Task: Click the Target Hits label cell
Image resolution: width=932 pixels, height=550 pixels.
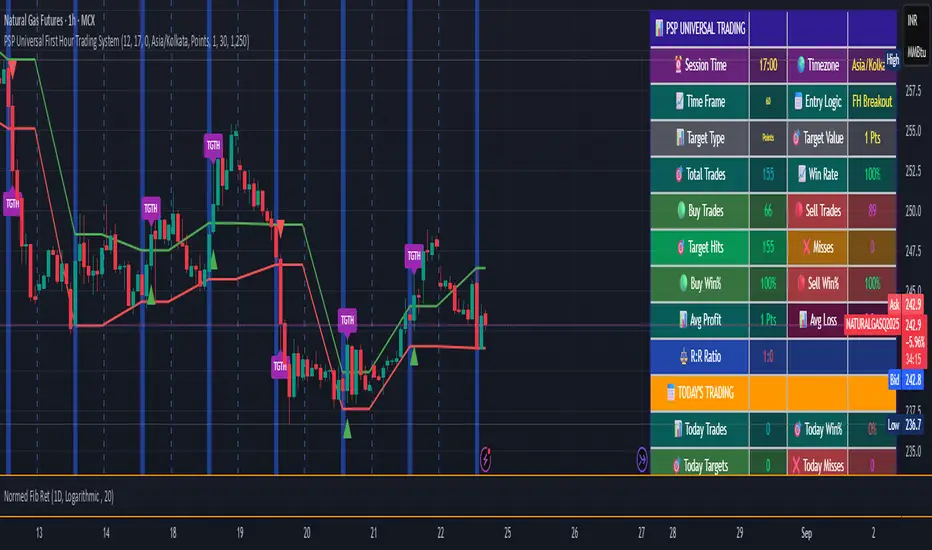Action: [700, 247]
